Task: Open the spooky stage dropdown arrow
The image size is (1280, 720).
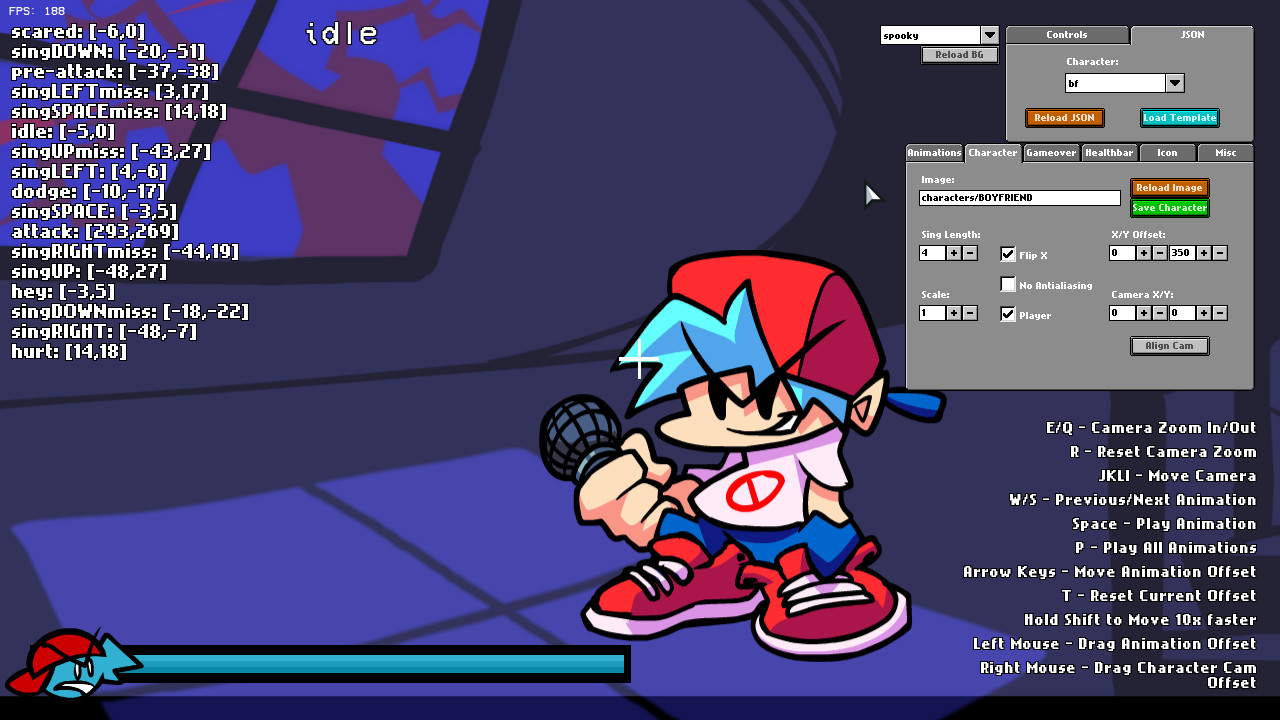Action: click(990, 35)
